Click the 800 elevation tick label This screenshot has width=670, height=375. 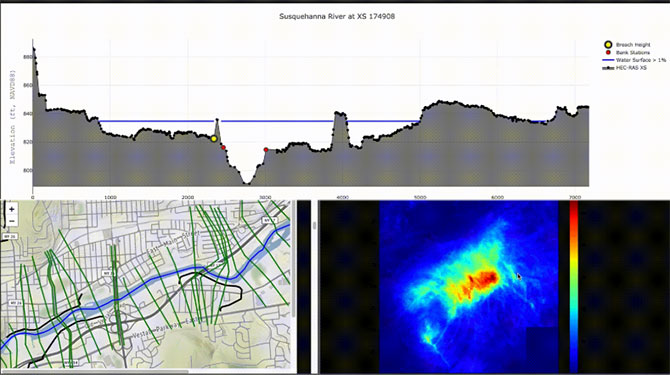pyautogui.click(x=27, y=170)
